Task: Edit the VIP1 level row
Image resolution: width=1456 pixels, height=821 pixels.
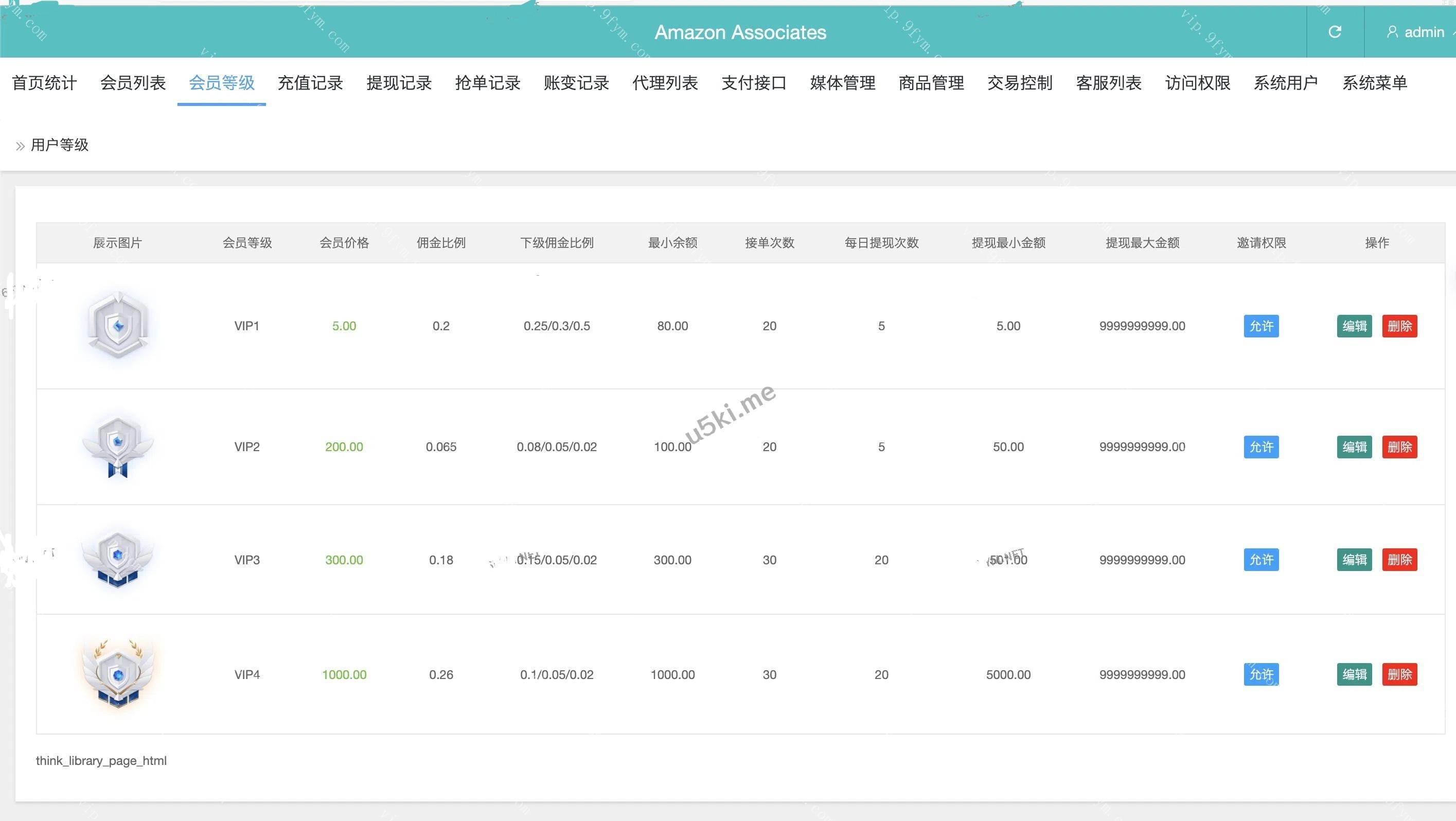Action: [1354, 326]
